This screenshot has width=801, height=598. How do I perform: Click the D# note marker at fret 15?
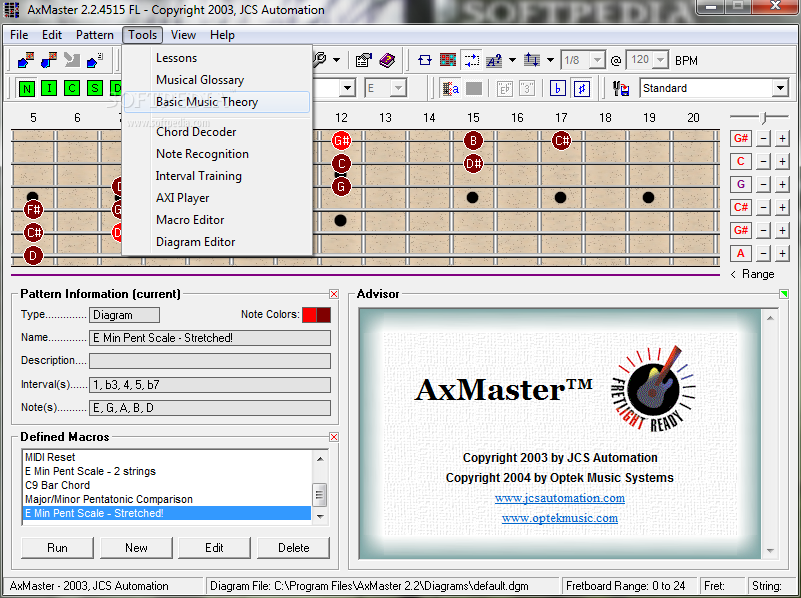tap(473, 164)
